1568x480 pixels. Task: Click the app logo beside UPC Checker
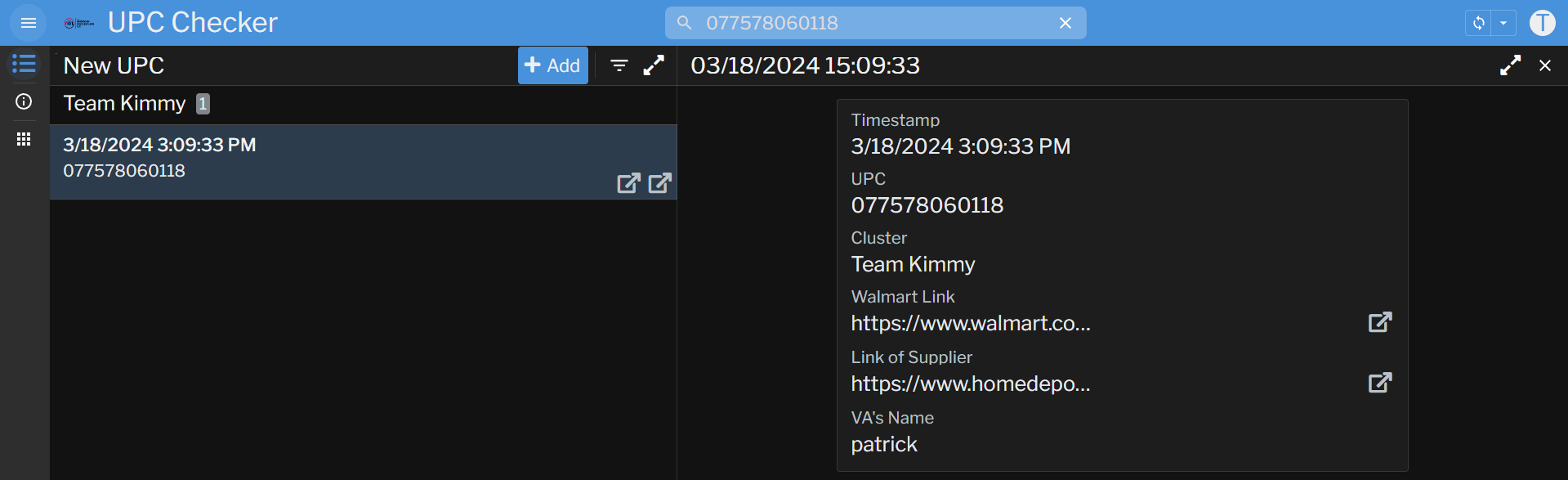tap(78, 23)
